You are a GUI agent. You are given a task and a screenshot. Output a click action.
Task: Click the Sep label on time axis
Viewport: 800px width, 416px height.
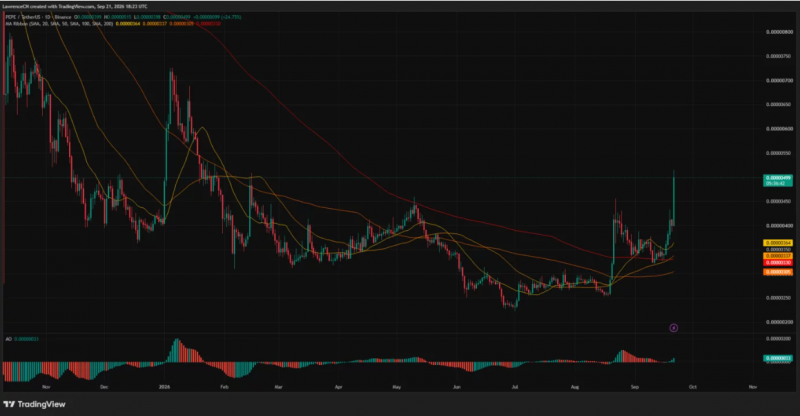click(x=635, y=387)
